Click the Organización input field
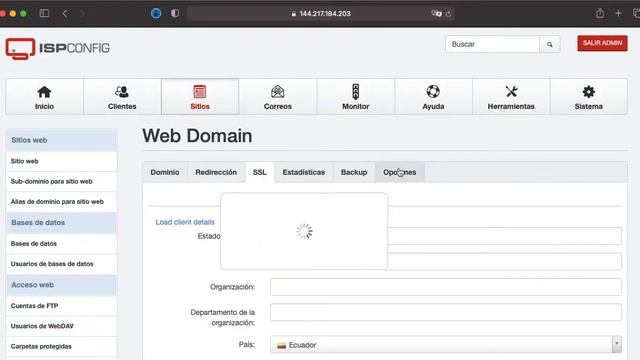Screen dimensions: 640x360 pos(446,287)
